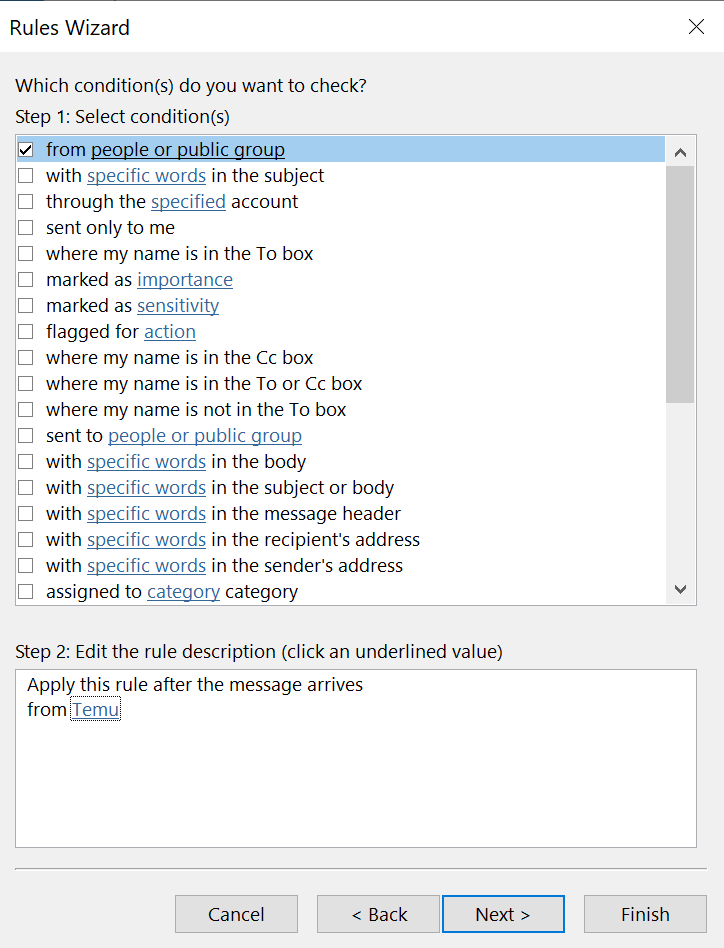The height and width of the screenshot is (948, 724).
Task: Enable 'sent to people or public group'
Action: pos(25,435)
